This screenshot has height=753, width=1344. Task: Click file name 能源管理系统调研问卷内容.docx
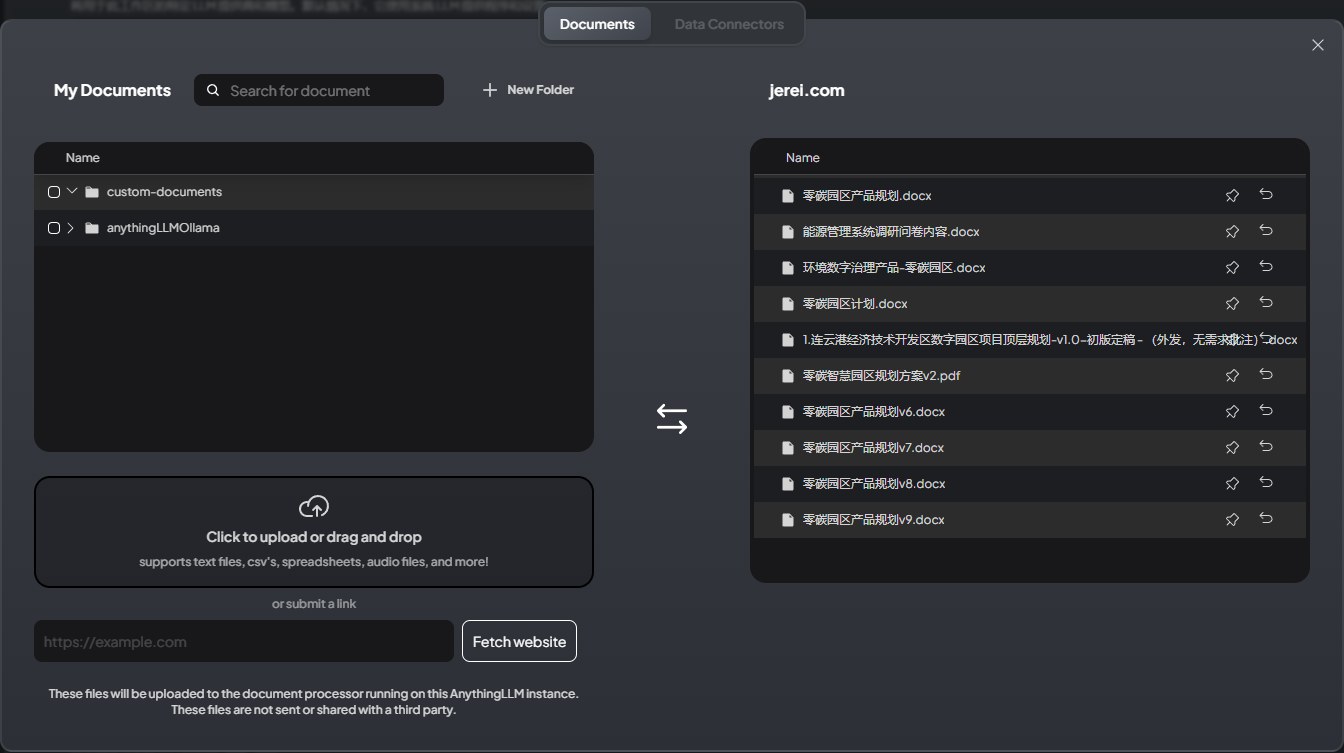pyautogui.click(x=891, y=232)
